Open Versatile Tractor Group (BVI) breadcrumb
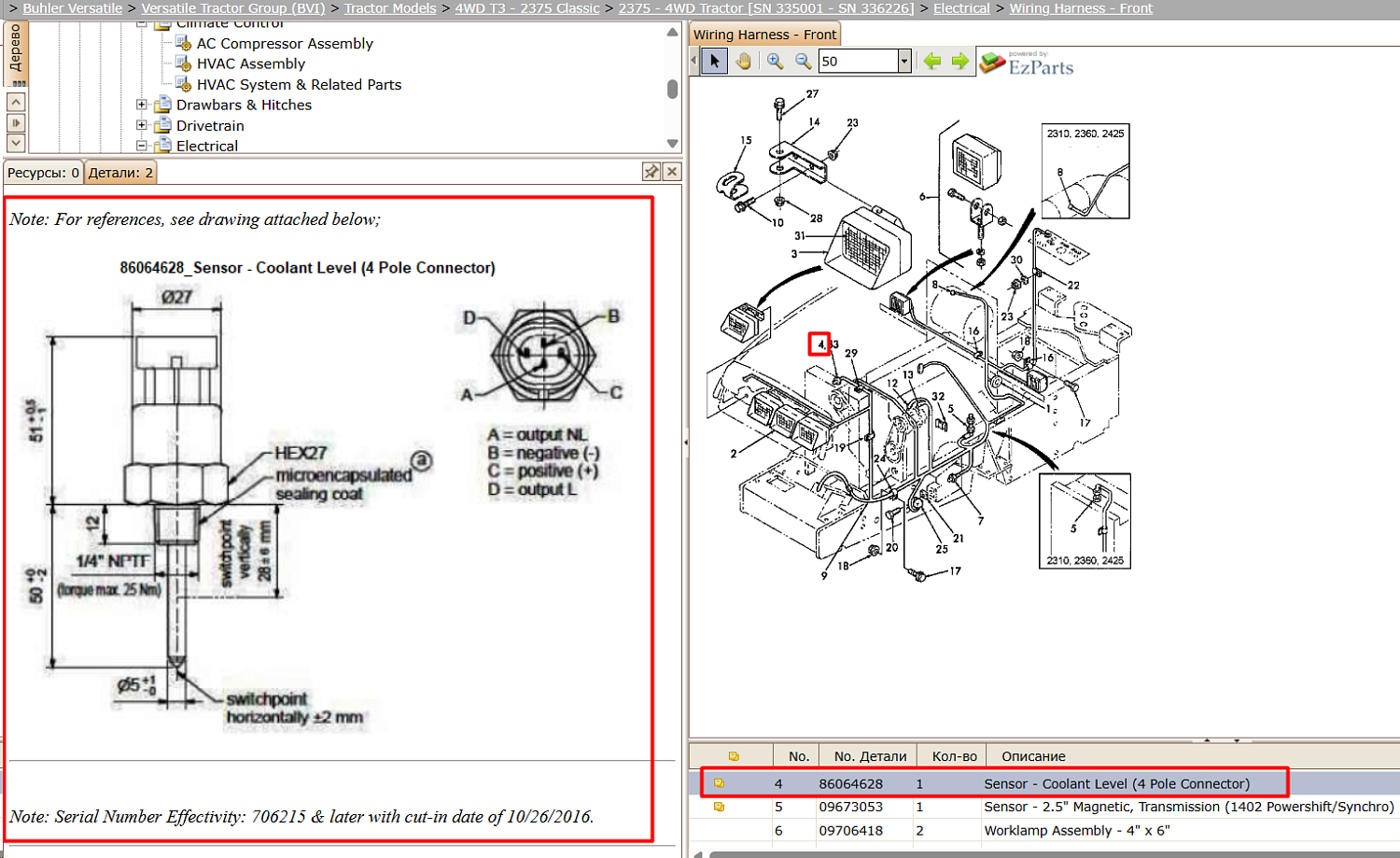 coord(233,8)
